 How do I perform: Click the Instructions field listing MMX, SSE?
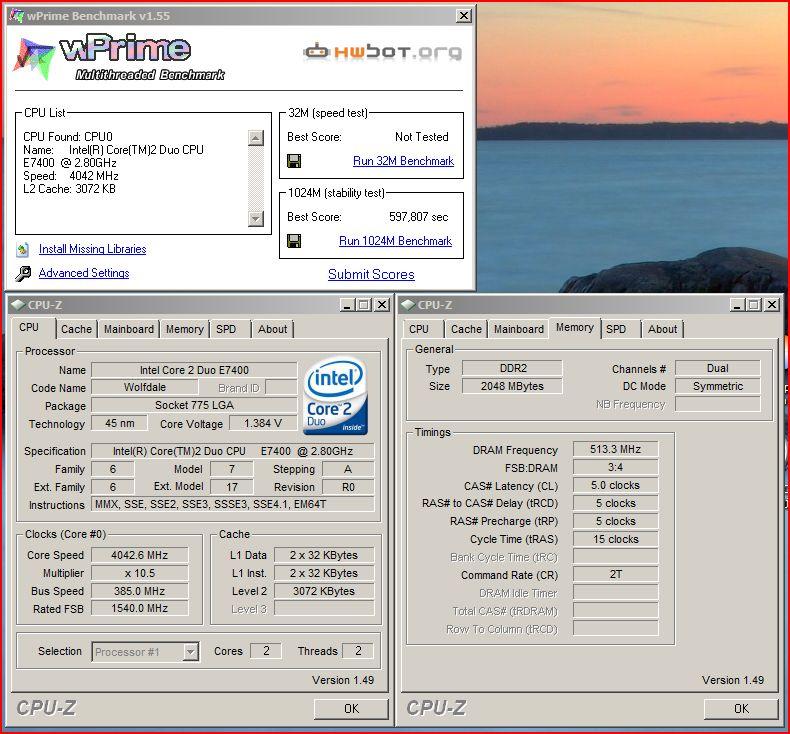pos(233,504)
